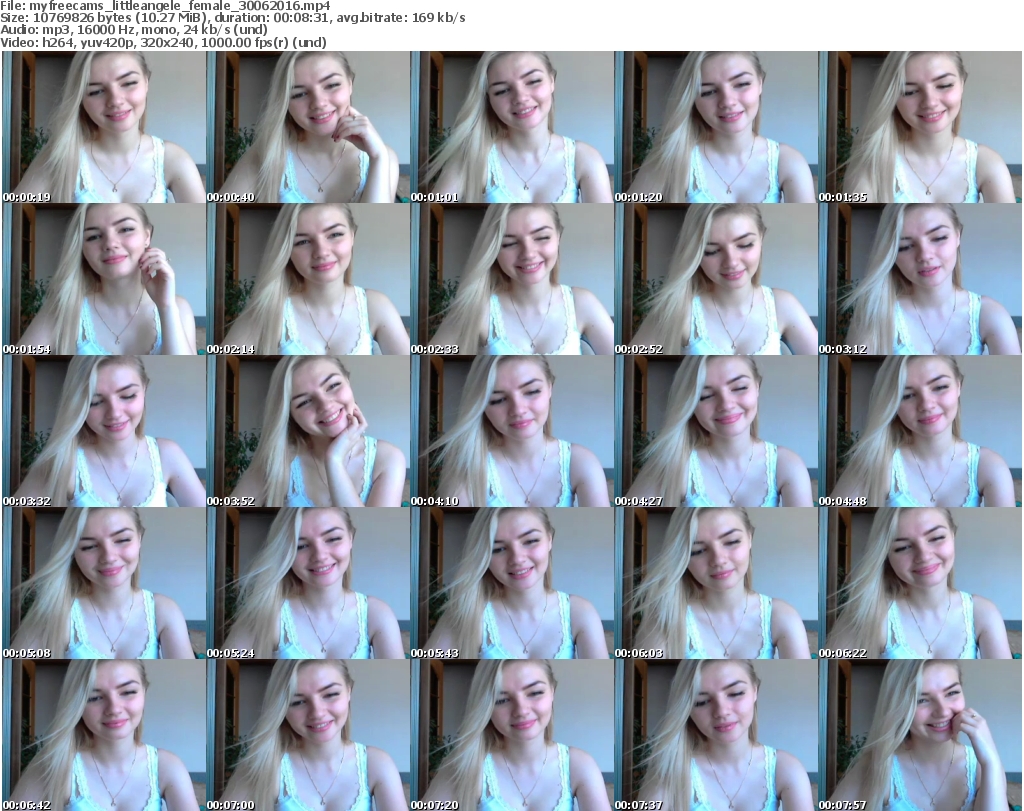
Task: Select the thumbnail timestamped 00:07:20
Action: tap(511, 735)
